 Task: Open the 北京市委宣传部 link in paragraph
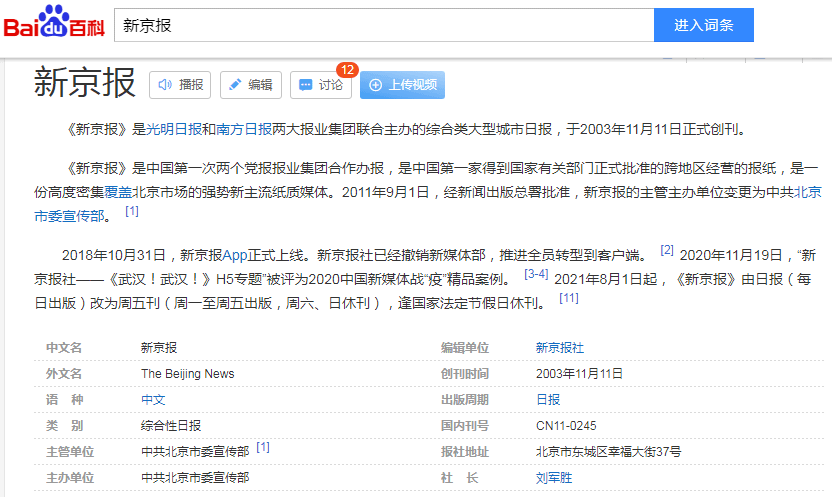click(x=69, y=216)
